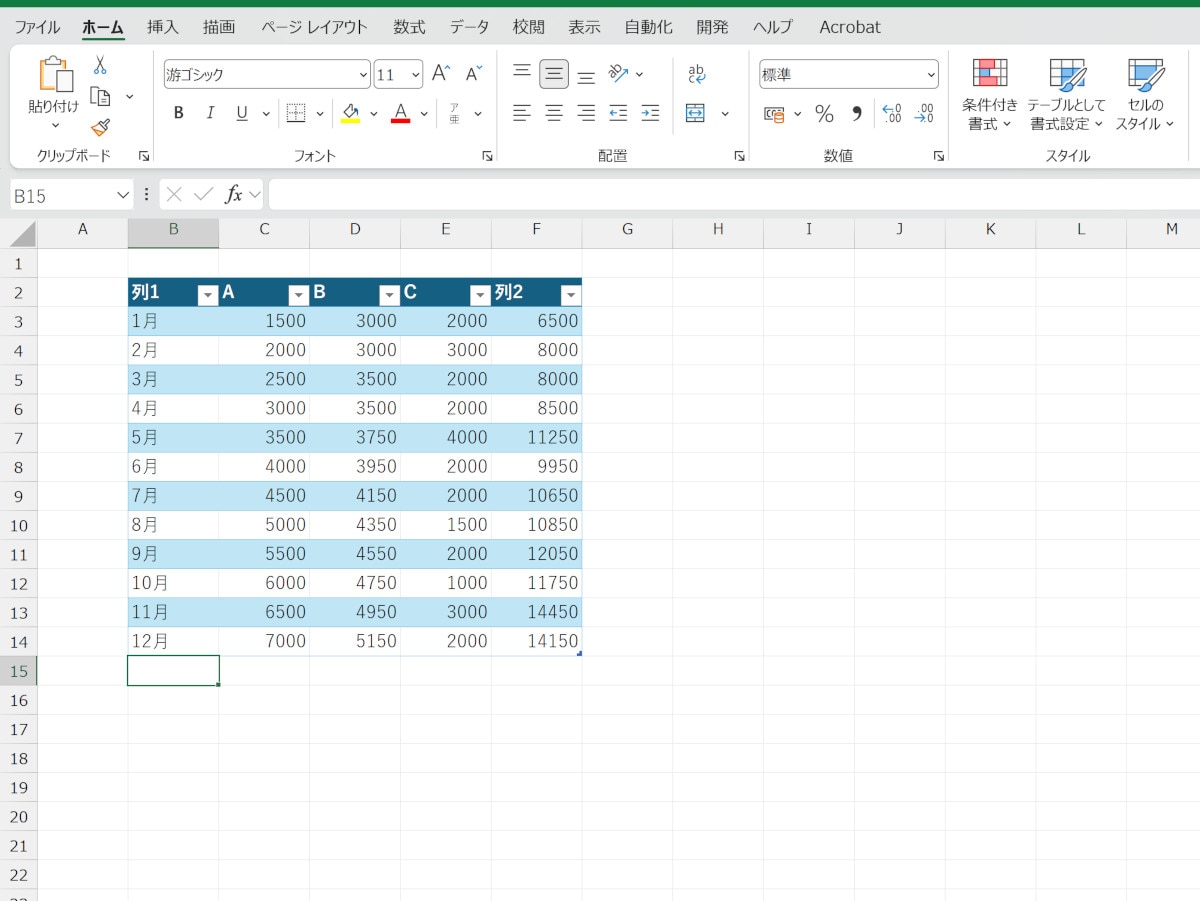Open Conditional Formatting menu
Viewport: 1200px width, 901px height.
pyautogui.click(x=990, y=95)
